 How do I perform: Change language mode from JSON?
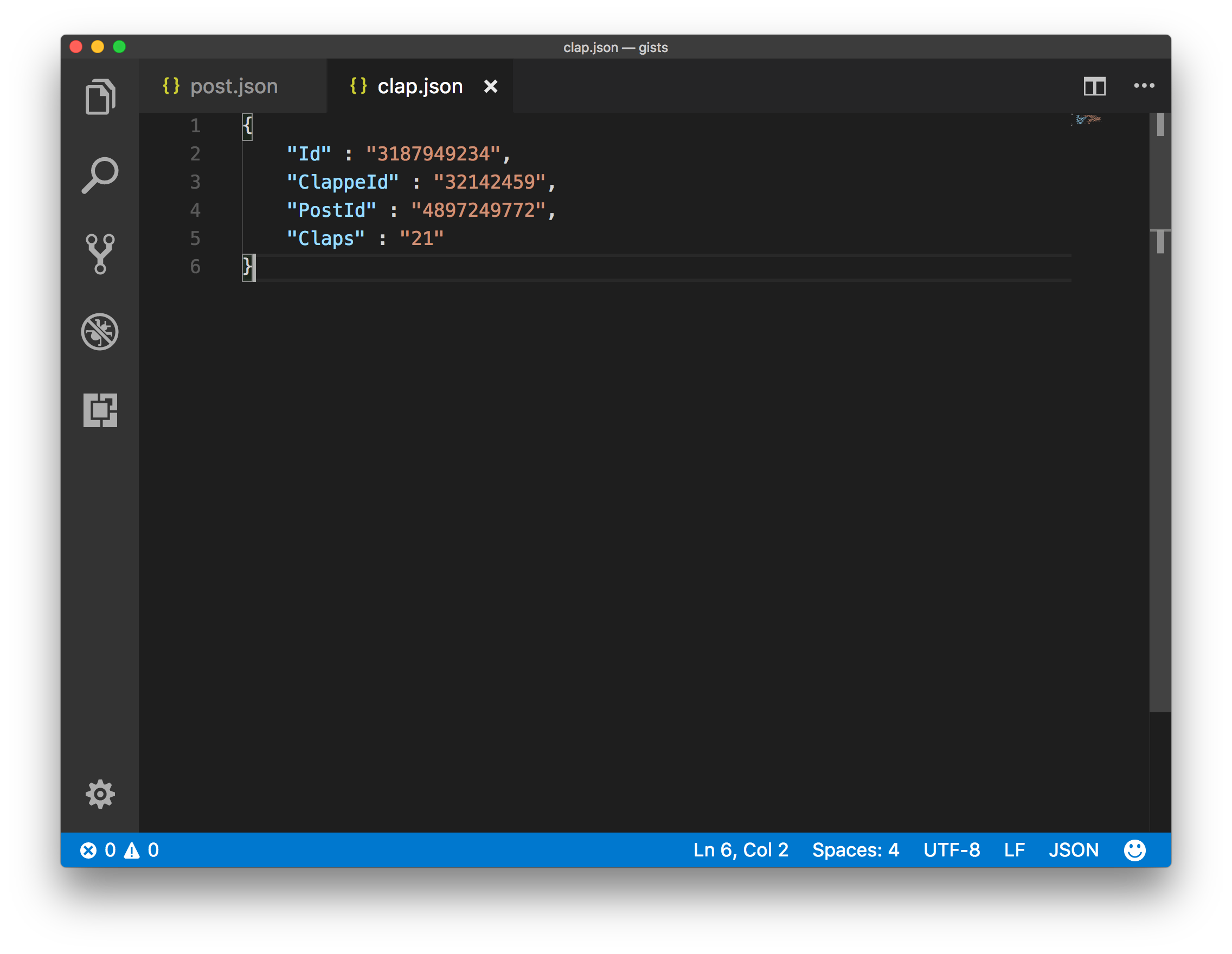point(1074,850)
